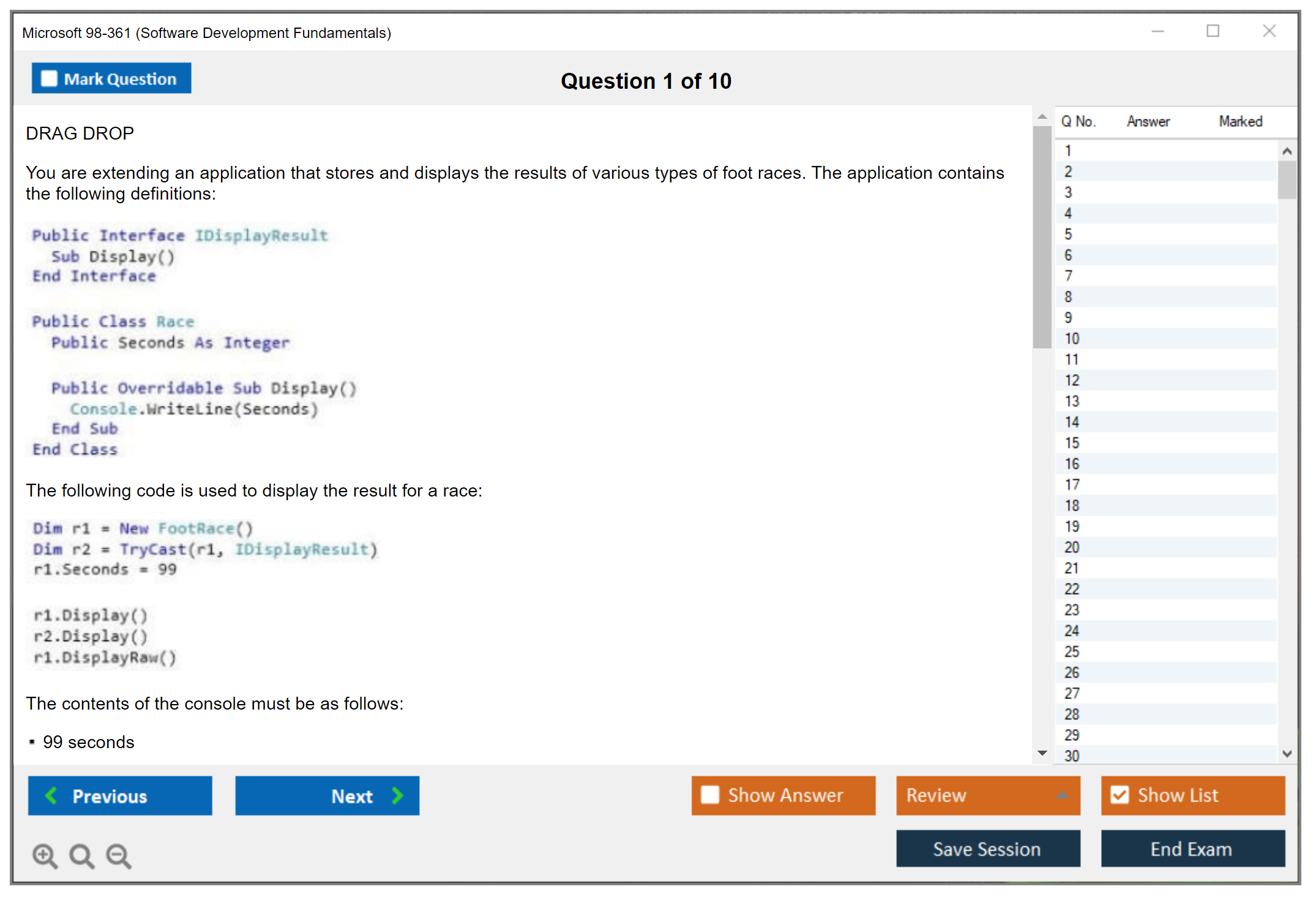Click the Save Session button
The image size is (1316, 900).
coord(987,849)
